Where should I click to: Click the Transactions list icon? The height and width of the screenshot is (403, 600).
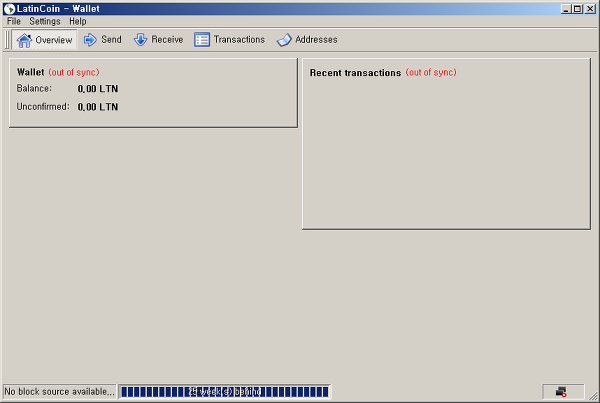coord(202,39)
